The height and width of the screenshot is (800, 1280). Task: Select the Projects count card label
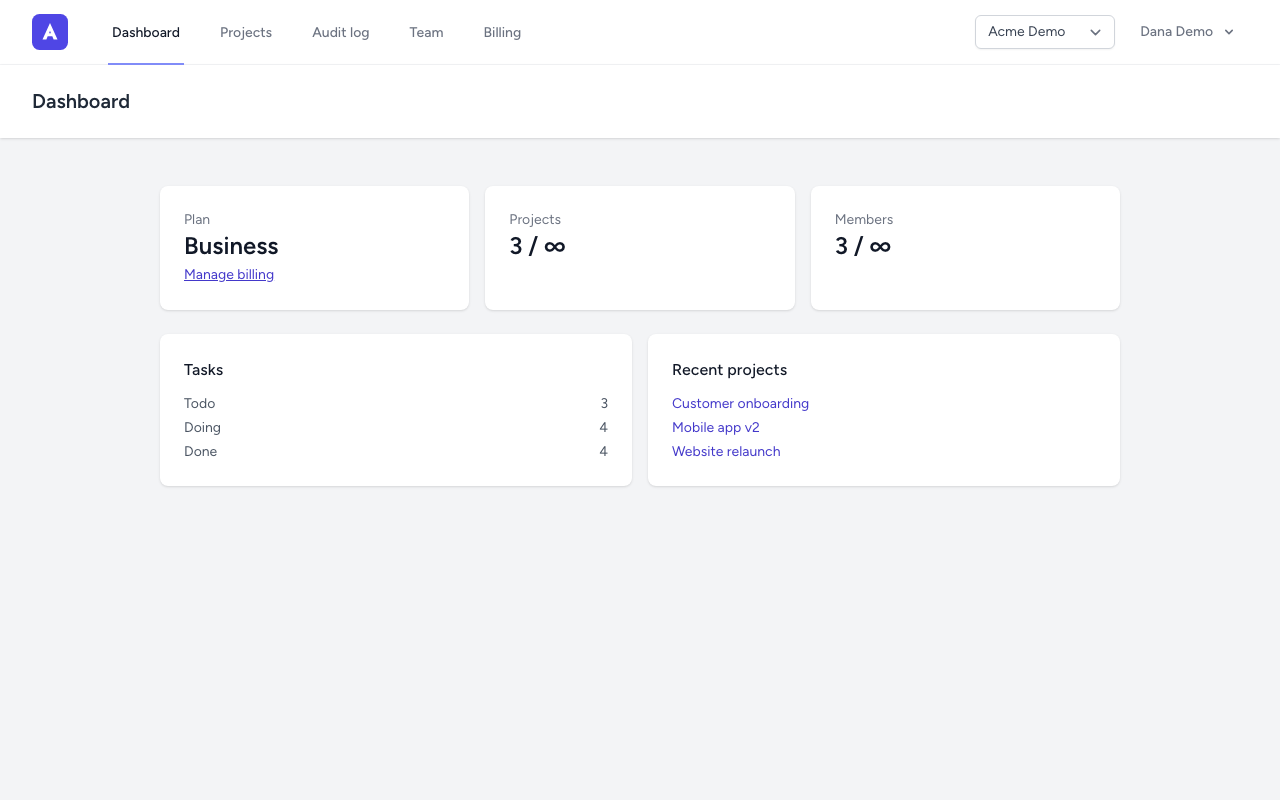coord(535,219)
